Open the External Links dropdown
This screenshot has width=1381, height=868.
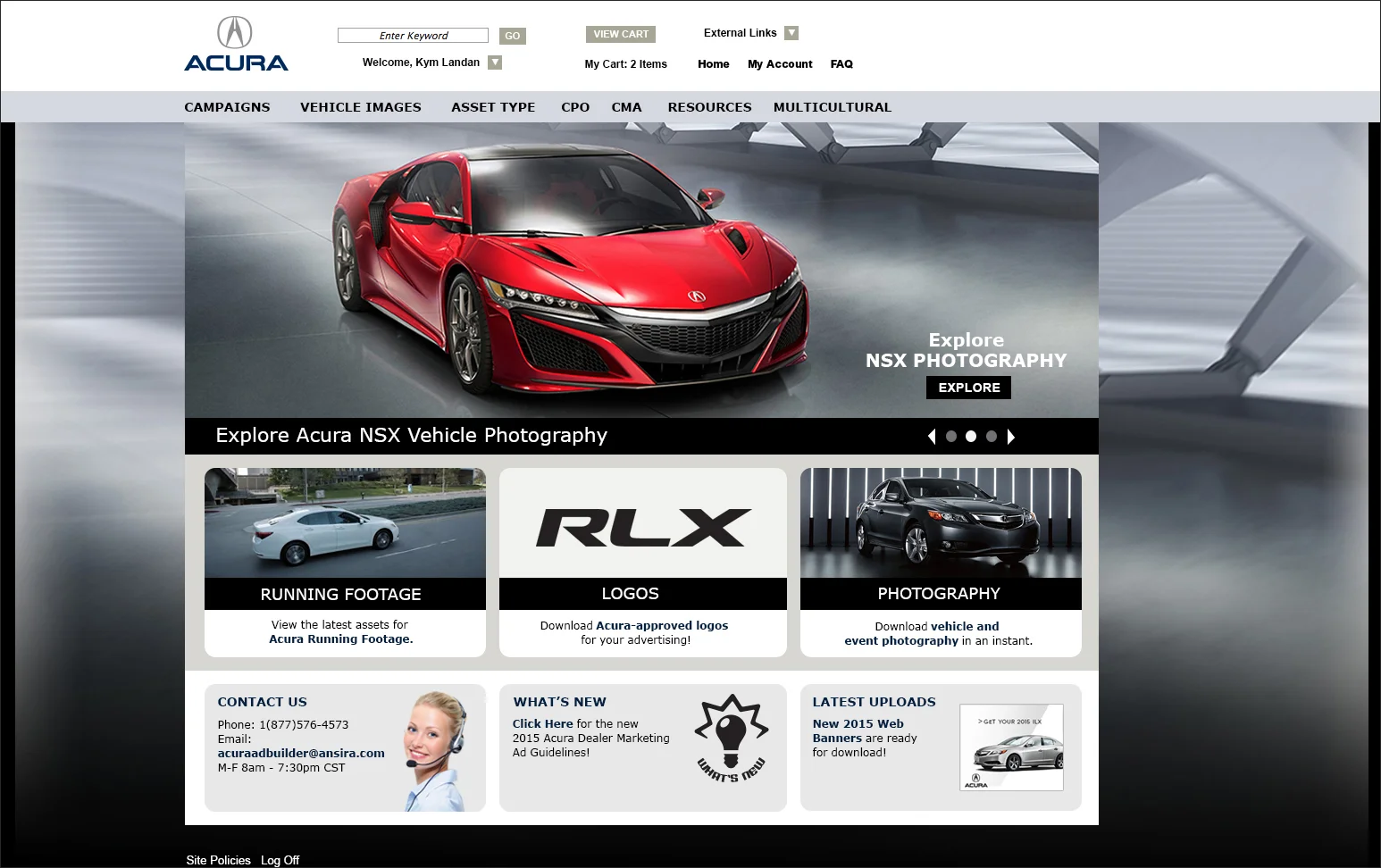pyautogui.click(x=791, y=32)
